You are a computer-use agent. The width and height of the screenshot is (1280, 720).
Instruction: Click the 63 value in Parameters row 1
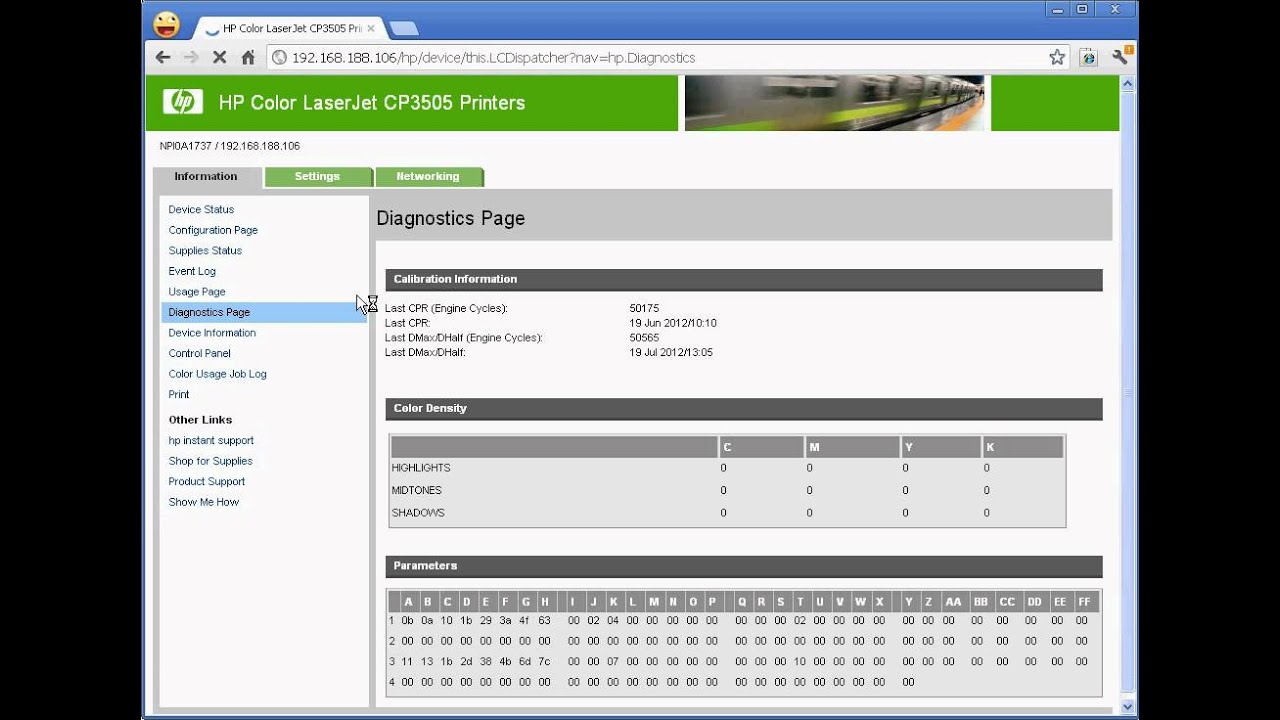tap(544, 621)
